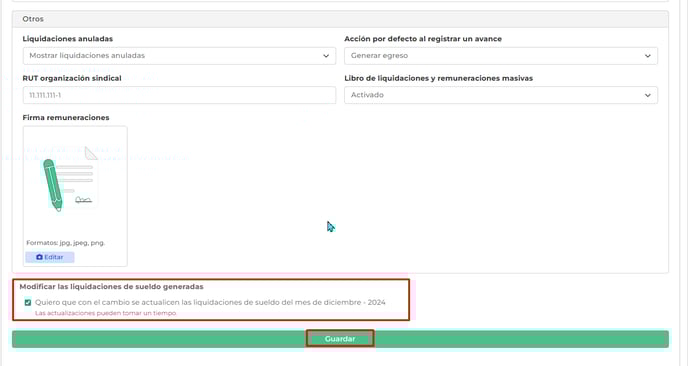Click the 'Firma remuneraciones' label

click(x=66, y=118)
